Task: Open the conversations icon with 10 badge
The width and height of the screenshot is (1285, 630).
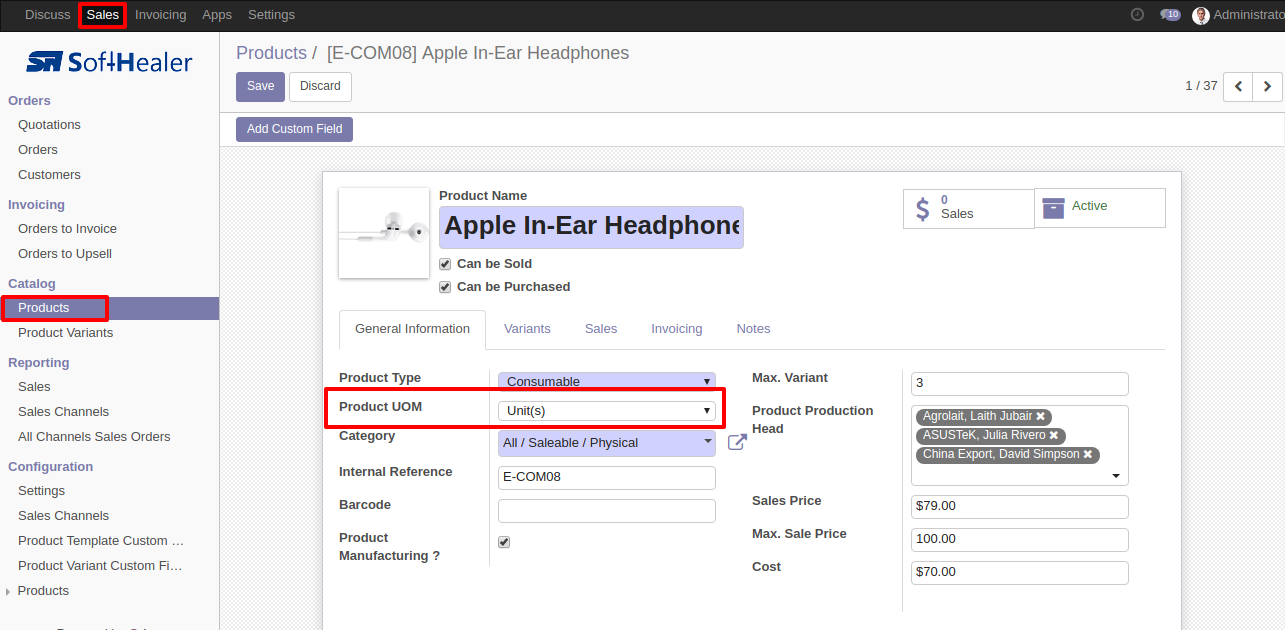Action: [x=1170, y=15]
